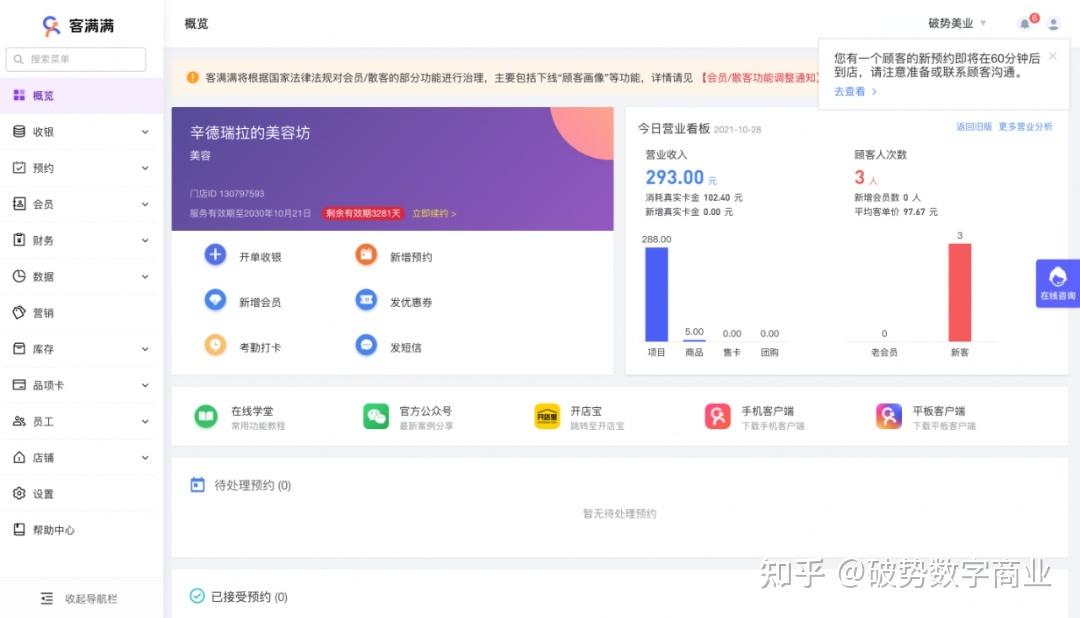Click the 发短信 SMS icon
This screenshot has height=618, width=1080.
(x=365, y=345)
